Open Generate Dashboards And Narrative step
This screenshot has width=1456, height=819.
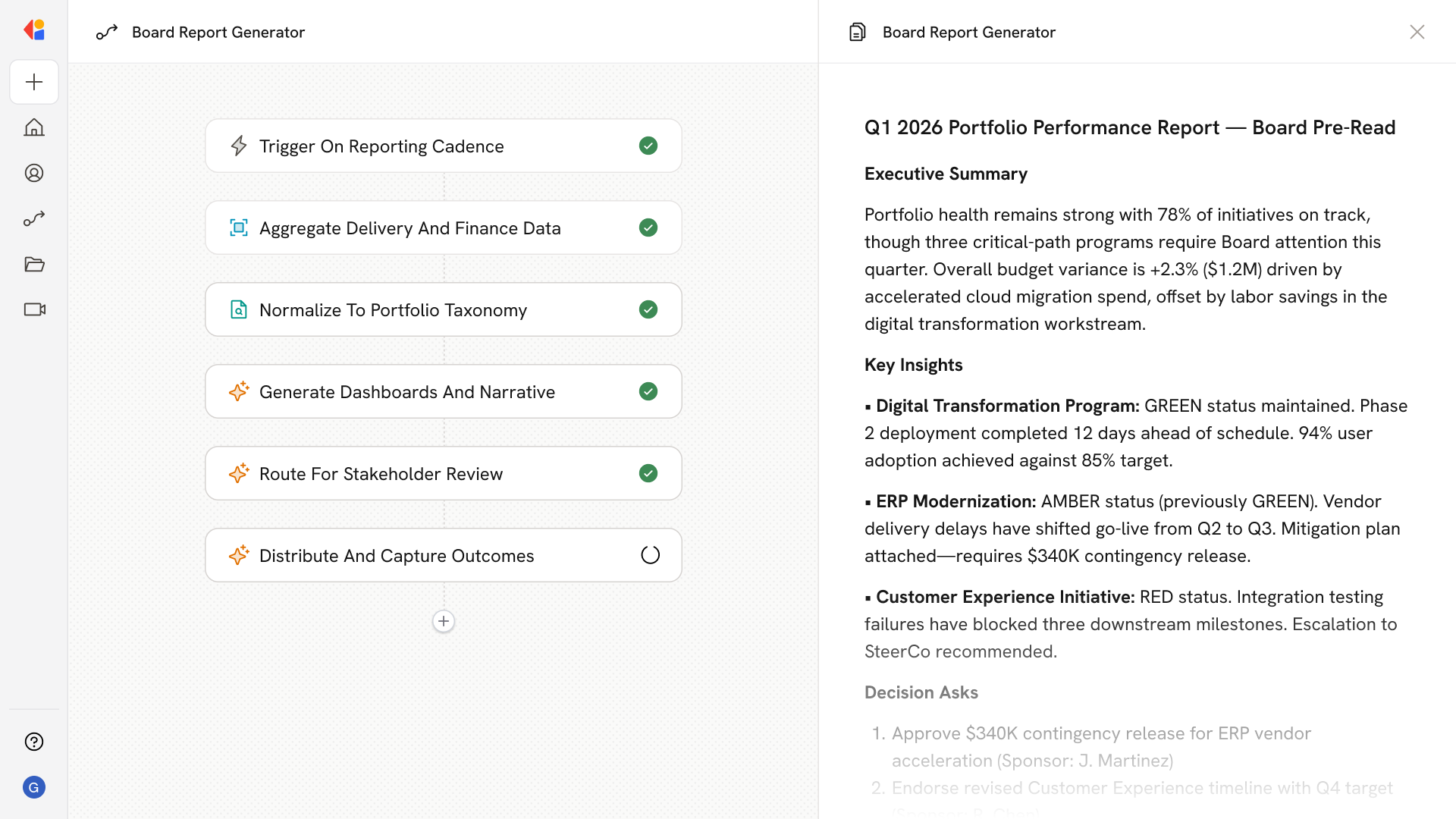click(406, 391)
